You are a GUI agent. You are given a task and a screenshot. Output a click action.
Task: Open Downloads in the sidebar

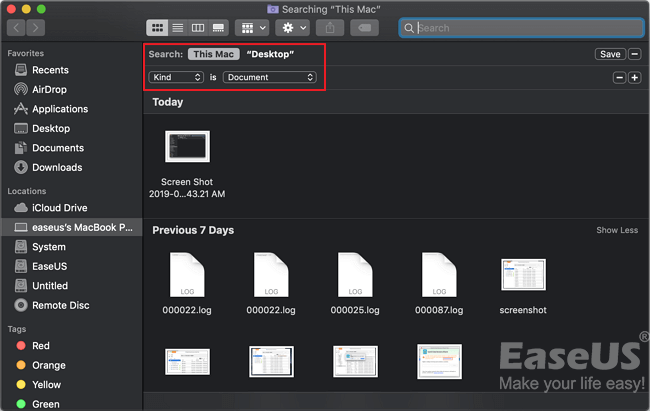56,167
